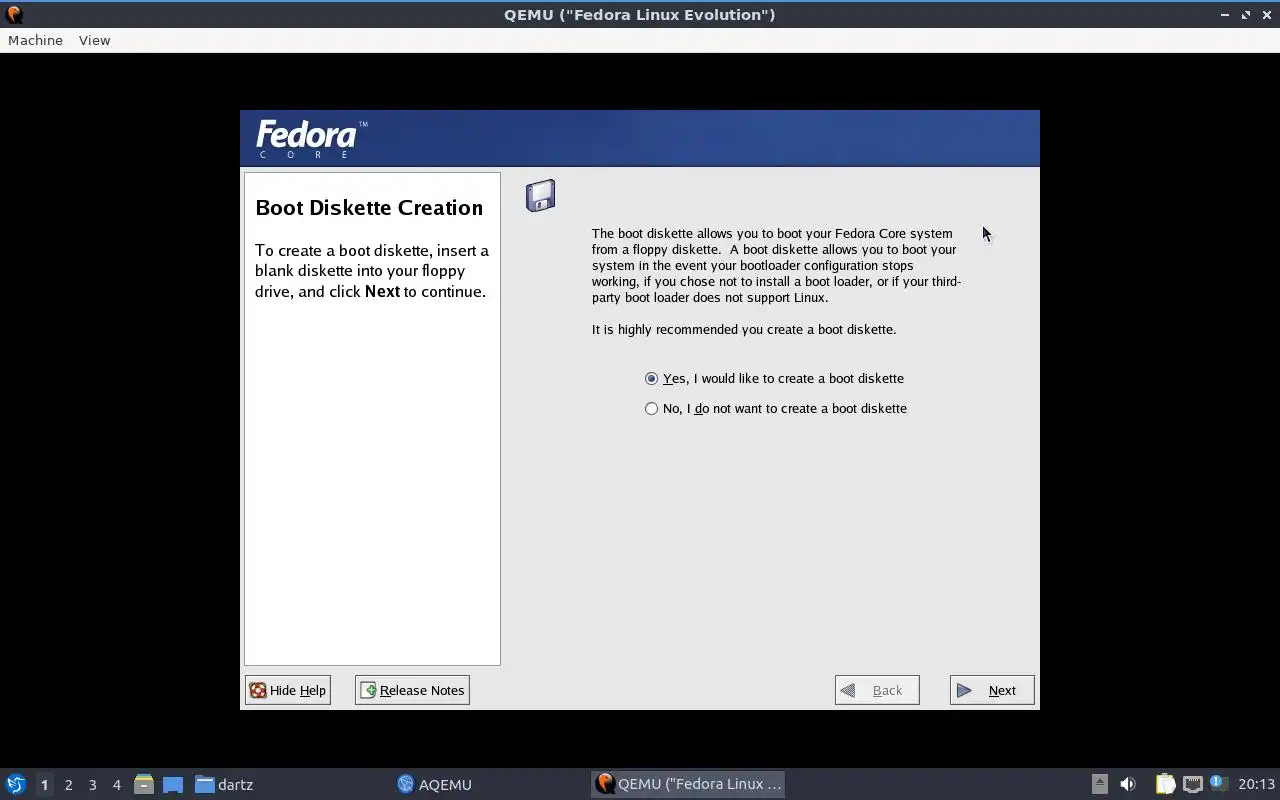Click the Next button
This screenshot has width=1280, height=800.
click(991, 690)
